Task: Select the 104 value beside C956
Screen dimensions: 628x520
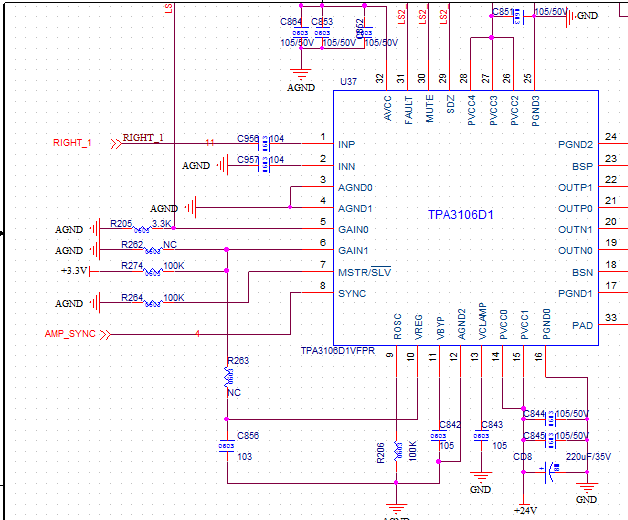Action: [x=277, y=139]
